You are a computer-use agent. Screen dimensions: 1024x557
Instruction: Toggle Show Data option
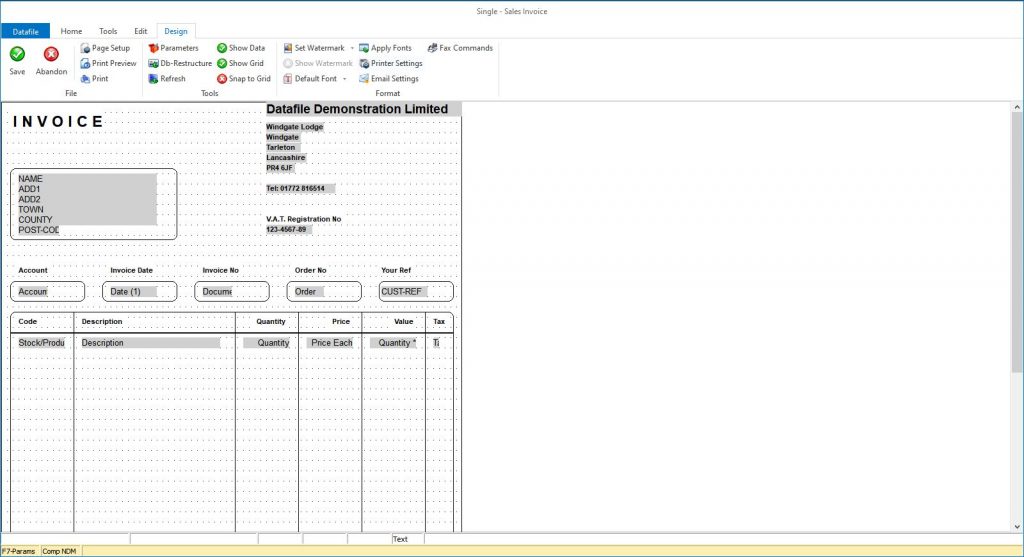pyautogui.click(x=241, y=48)
